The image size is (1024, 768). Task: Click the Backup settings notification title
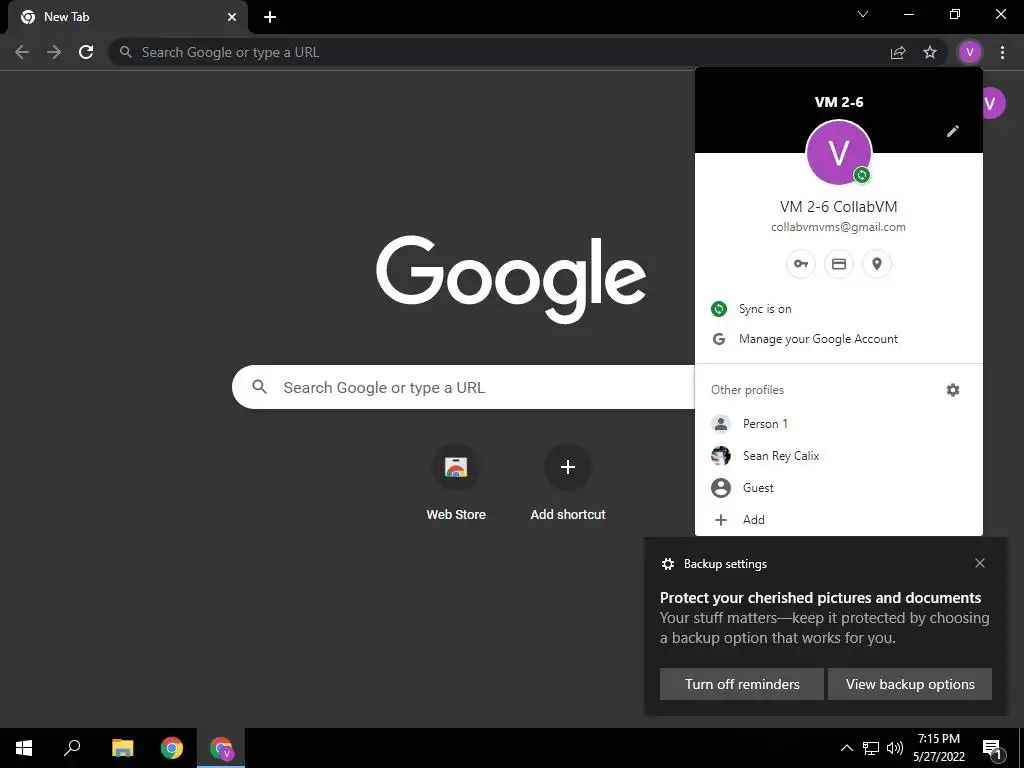coord(725,564)
